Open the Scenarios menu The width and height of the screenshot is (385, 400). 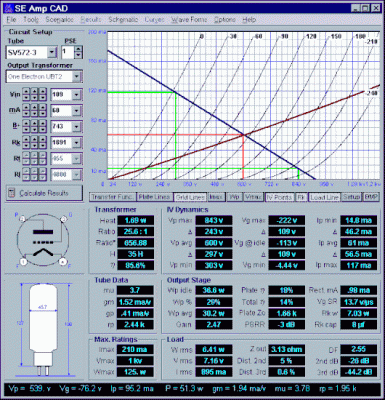click(x=59, y=20)
